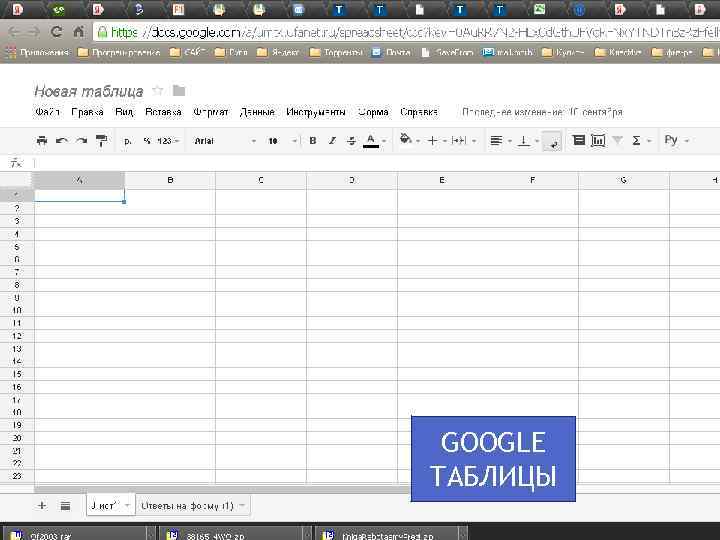This screenshot has width=720, height=540.
Task: Select column header B
Action: click(x=170, y=180)
